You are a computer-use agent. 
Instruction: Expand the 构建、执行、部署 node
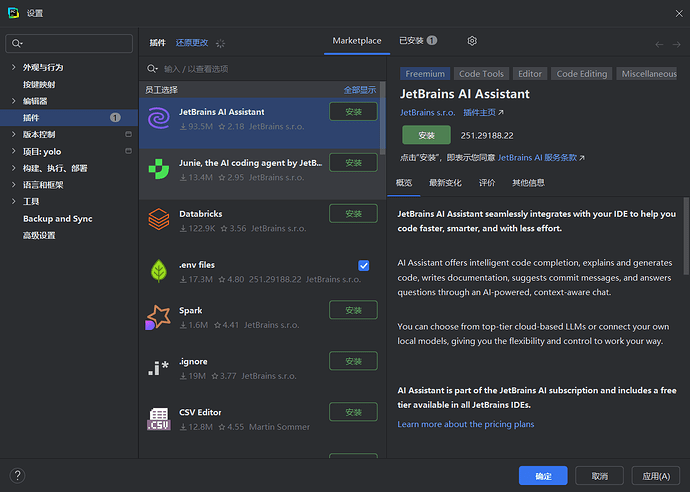coord(13,168)
